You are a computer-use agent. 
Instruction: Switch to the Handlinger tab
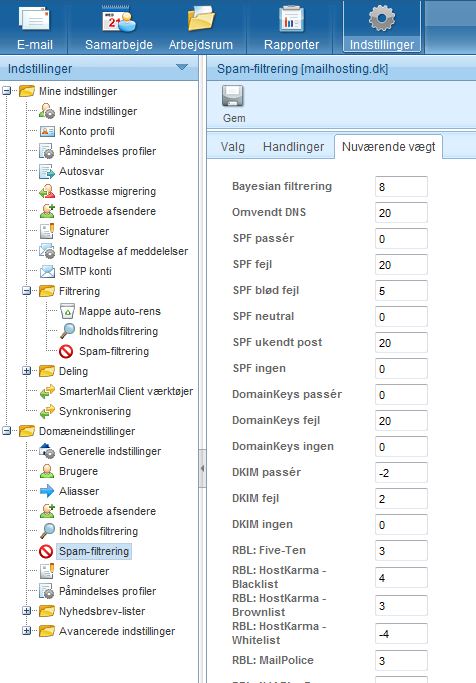293,147
